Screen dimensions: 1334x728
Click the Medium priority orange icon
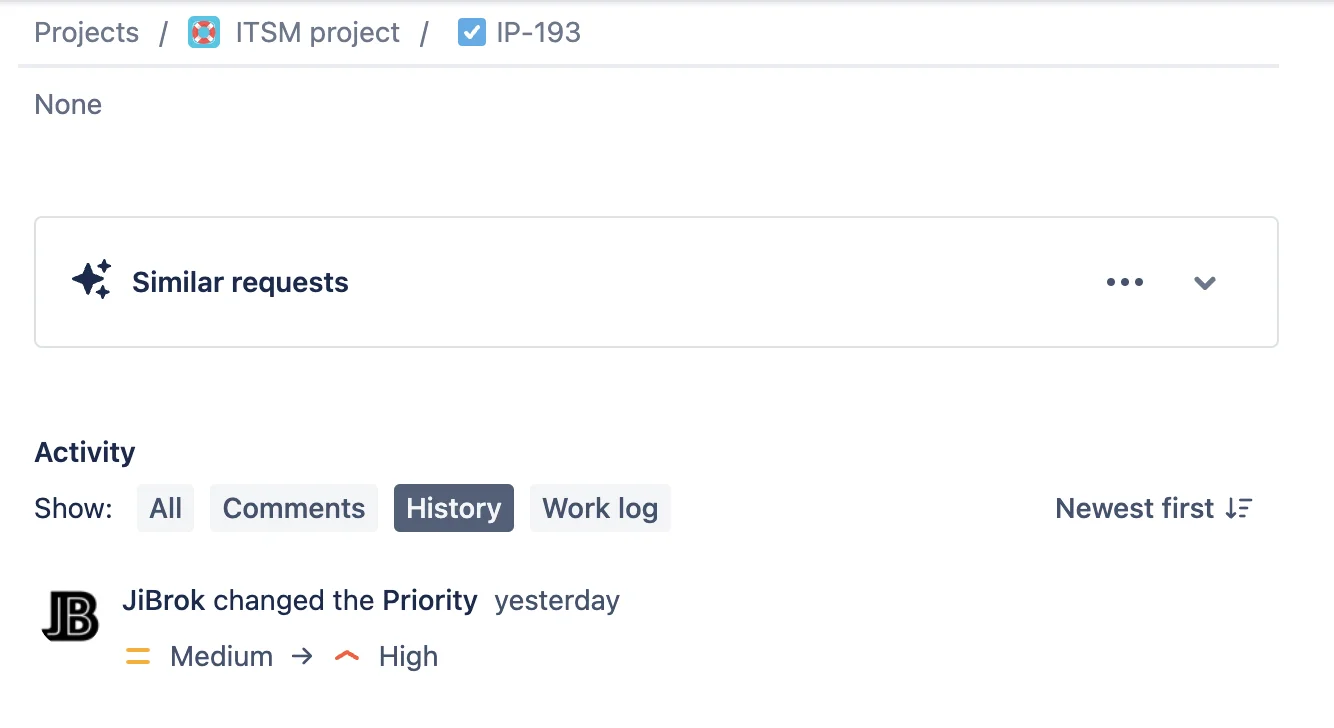(x=138, y=656)
